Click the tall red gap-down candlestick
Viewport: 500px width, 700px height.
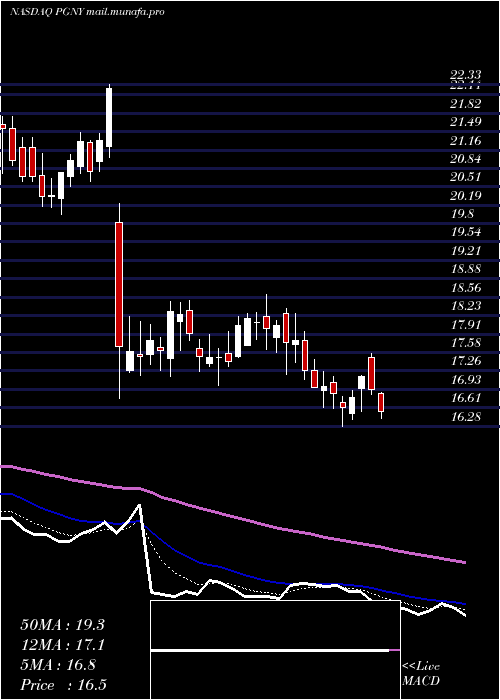119,284
